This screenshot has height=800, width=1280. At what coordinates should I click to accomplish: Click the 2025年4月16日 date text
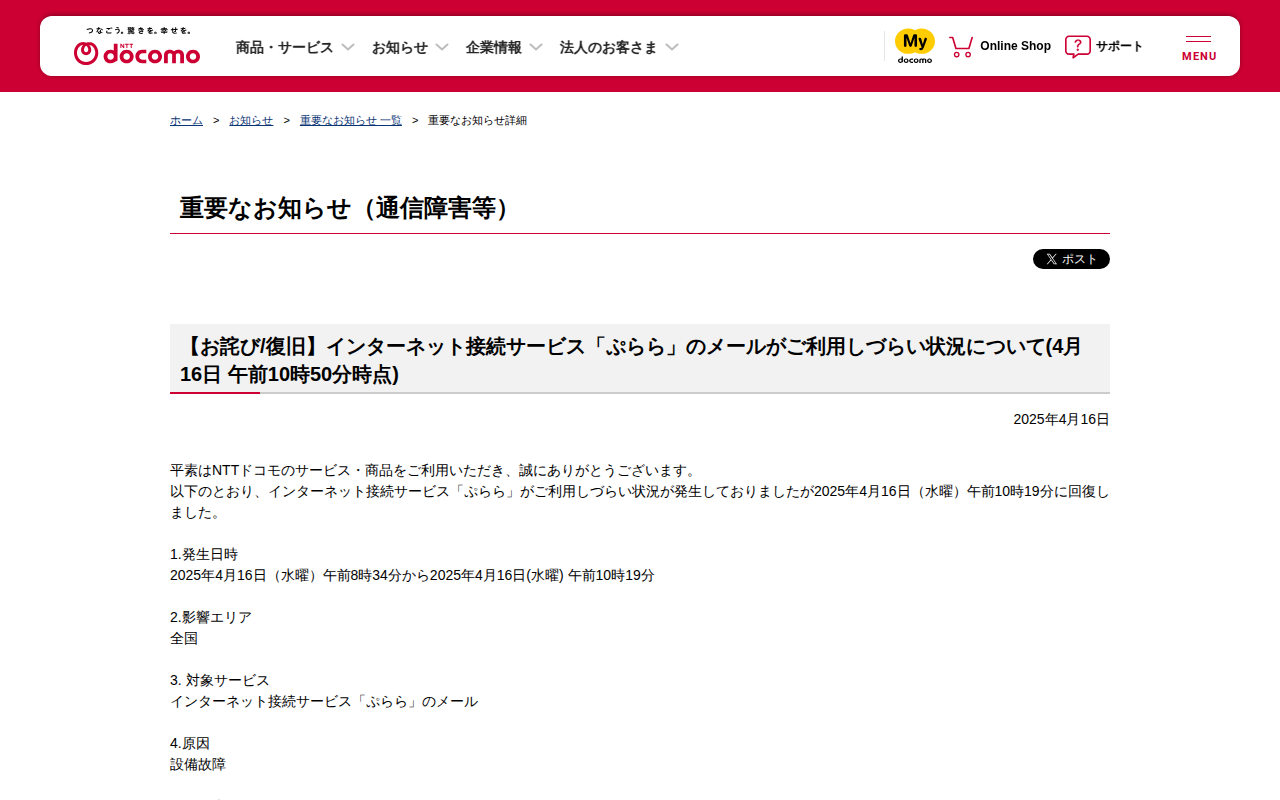click(1061, 419)
